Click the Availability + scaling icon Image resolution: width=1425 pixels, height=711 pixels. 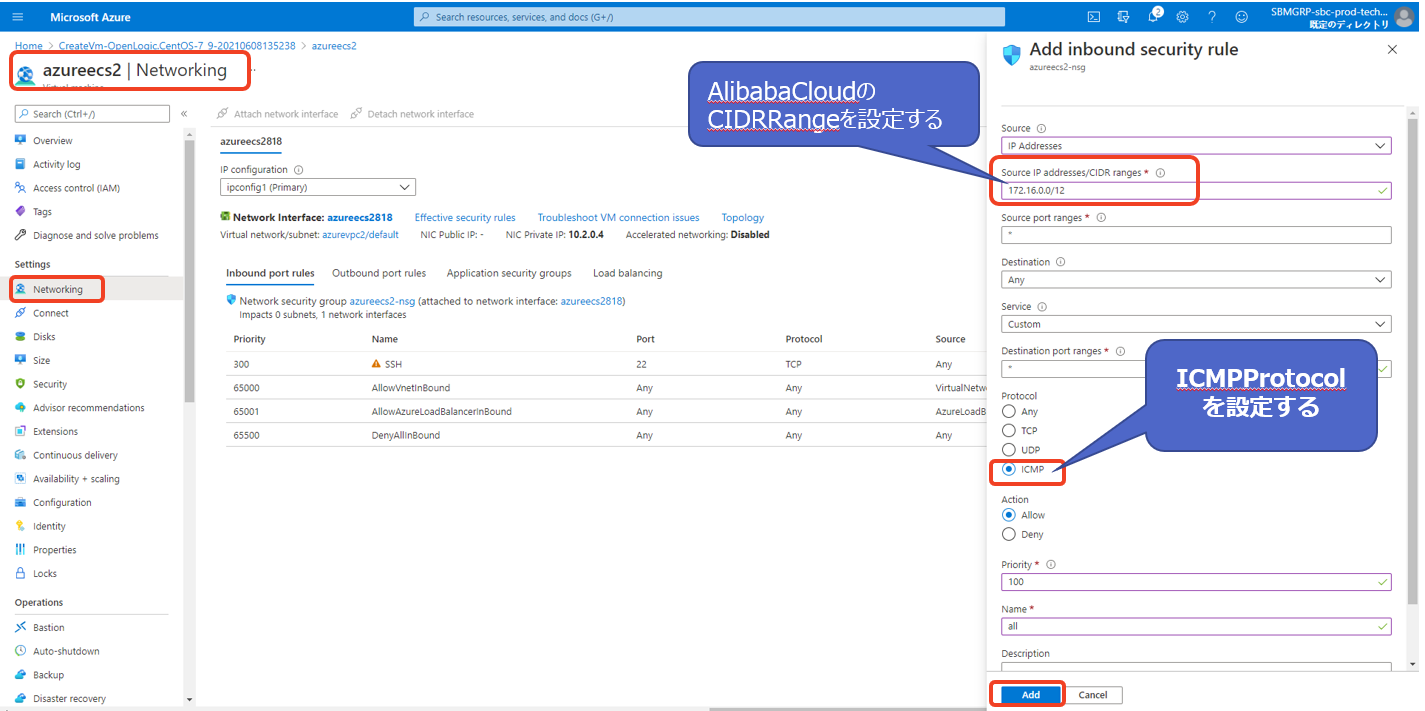click(21, 479)
